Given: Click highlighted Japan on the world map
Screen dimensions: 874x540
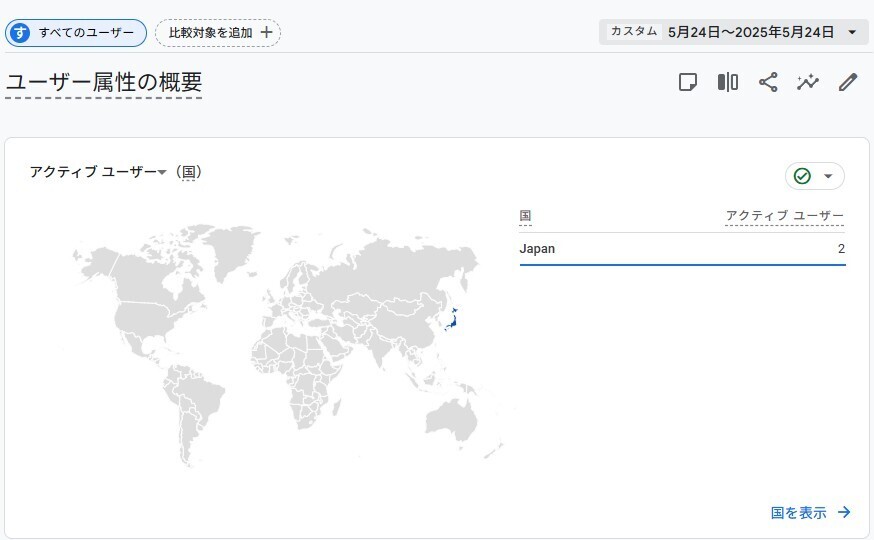Looking at the screenshot, I should (x=452, y=320).
